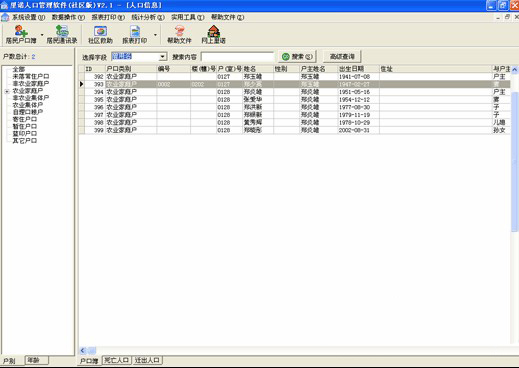Screen dimensions: 519x368
Task: Click birth date 1954-12-12 cell
Action: [359, 100]
